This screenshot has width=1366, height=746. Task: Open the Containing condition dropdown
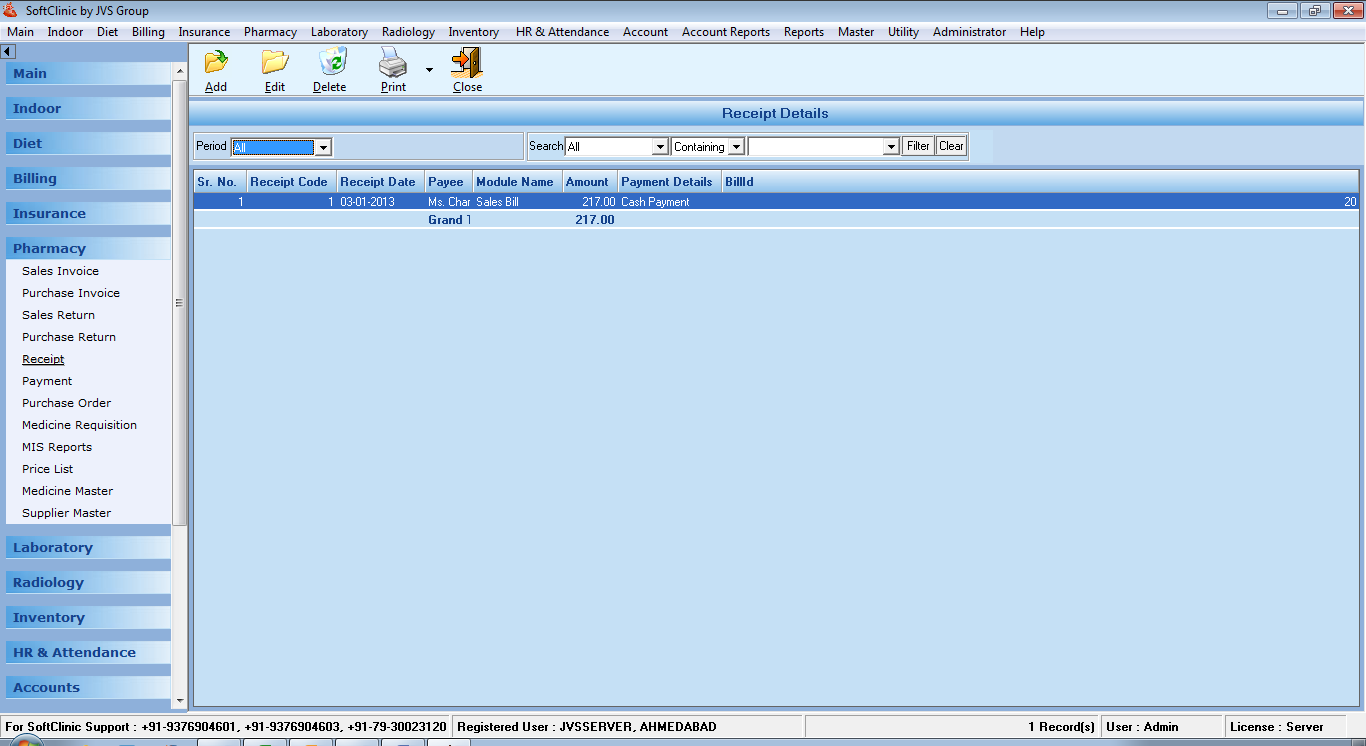736,147
